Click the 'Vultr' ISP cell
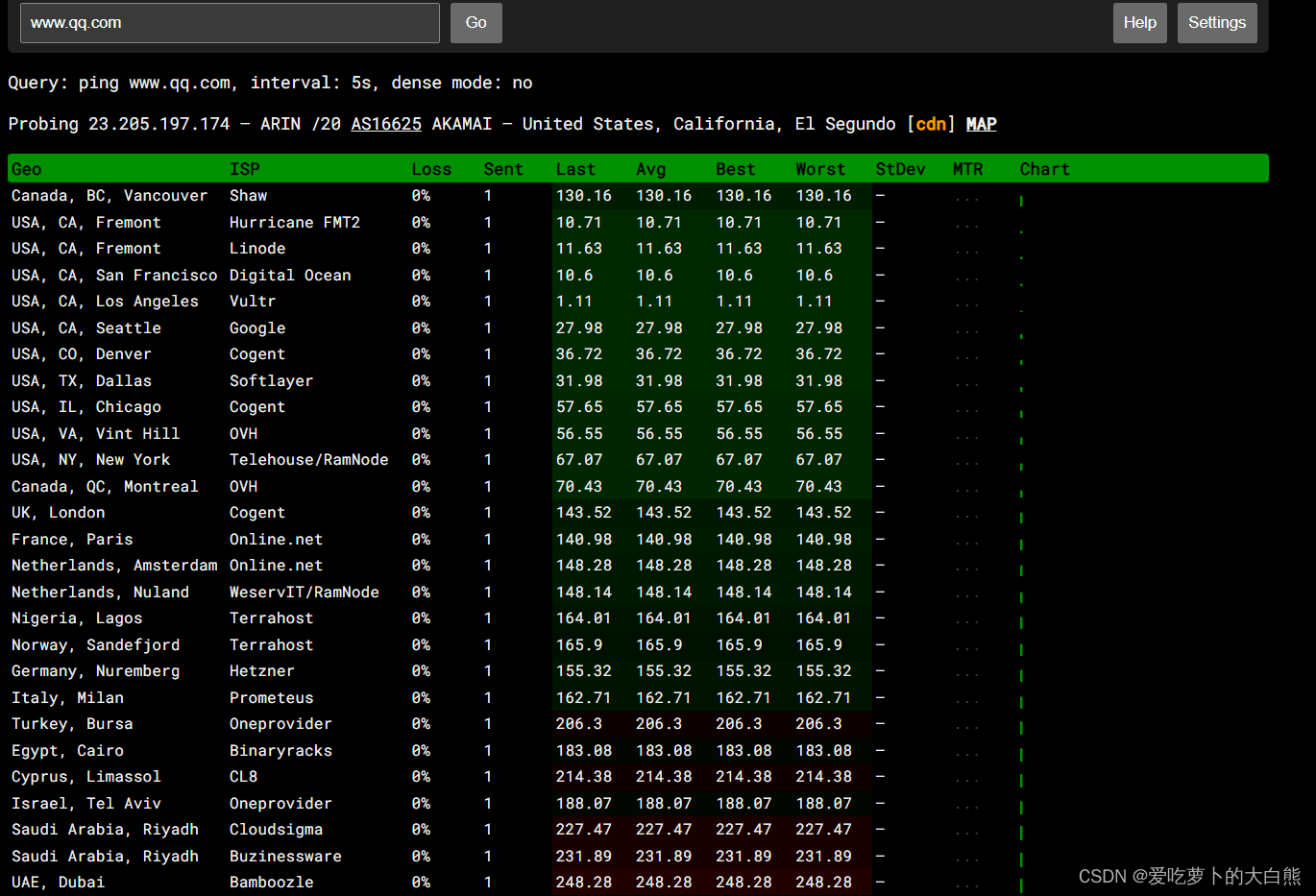 [253, 302]
